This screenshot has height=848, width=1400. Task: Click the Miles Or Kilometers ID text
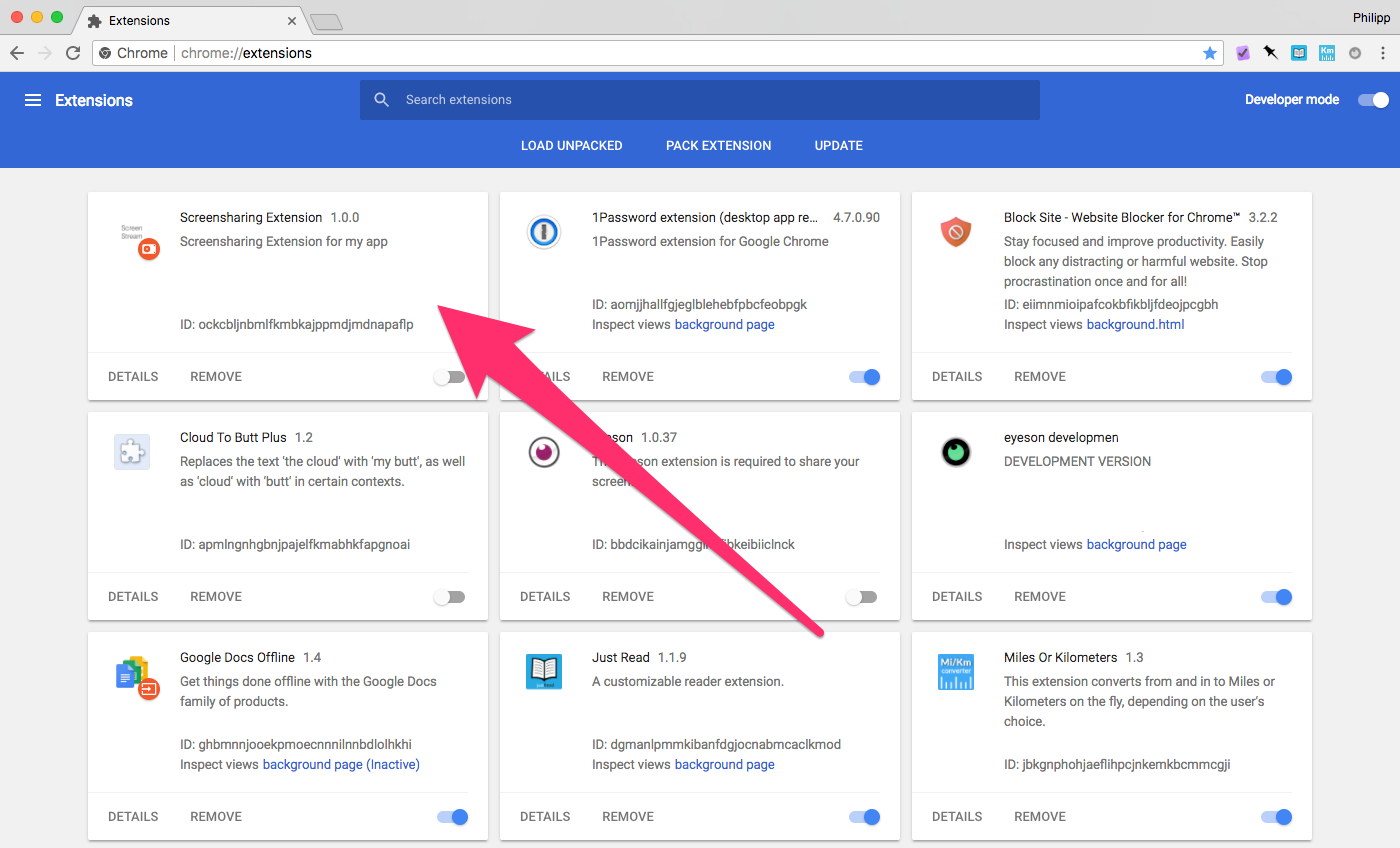pyautogui.click(x=1117, y=765)
